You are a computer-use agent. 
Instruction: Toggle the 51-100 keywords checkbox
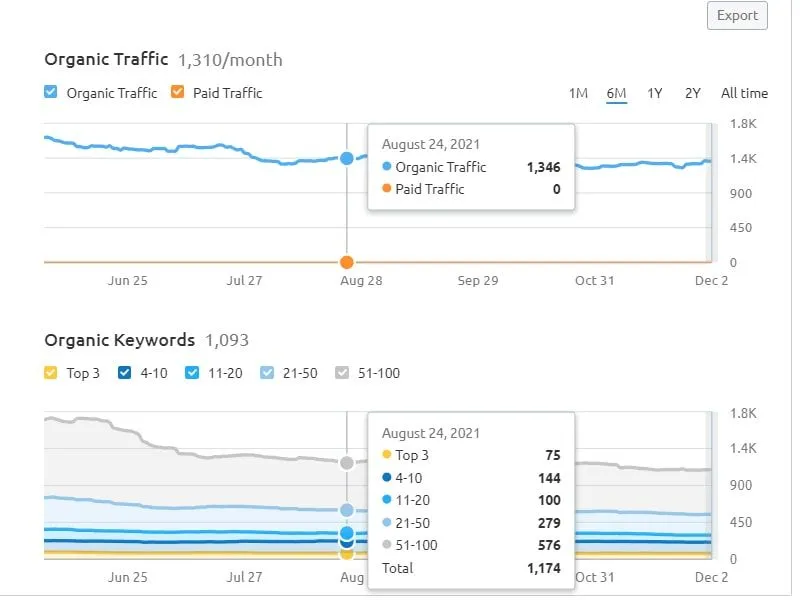coord(342,372)
